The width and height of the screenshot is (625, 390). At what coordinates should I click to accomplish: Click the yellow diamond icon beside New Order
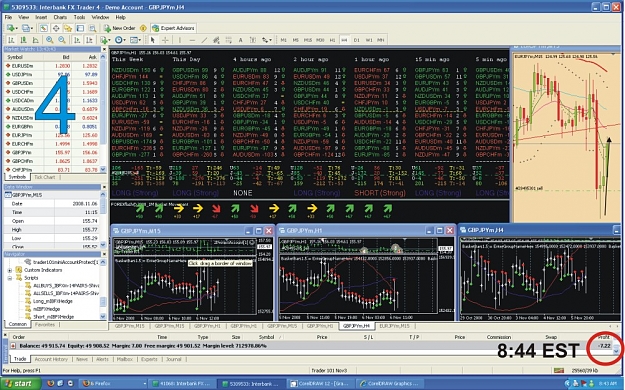tap(143, 28)
